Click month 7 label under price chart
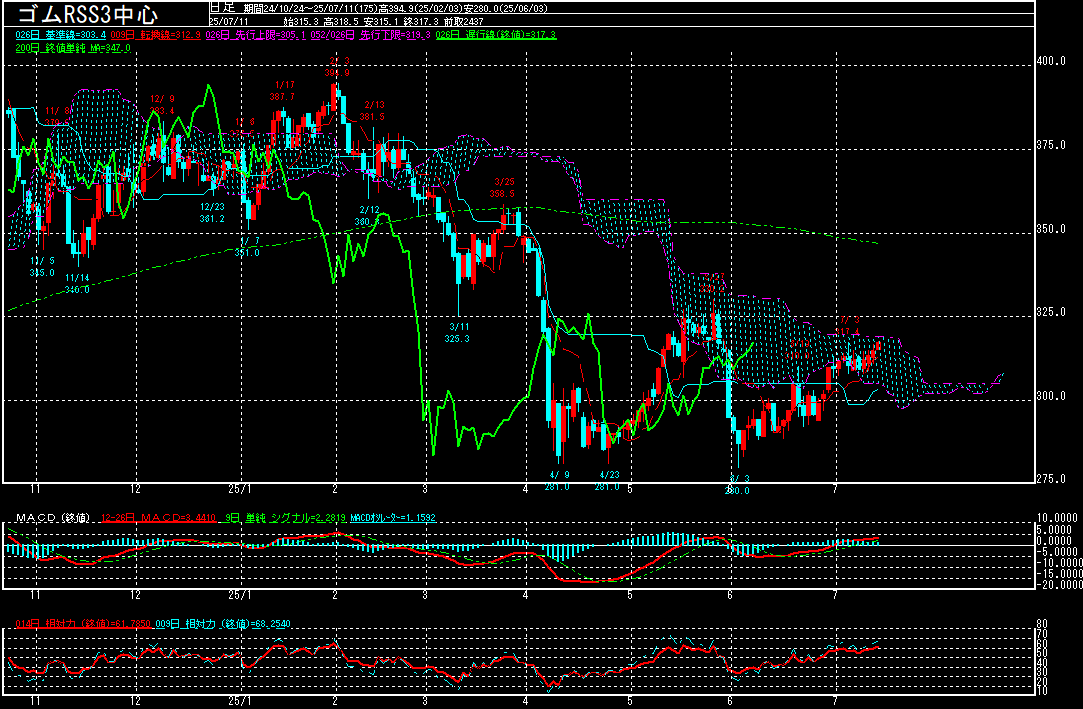This screenshot has height=709, width=1083. click(x=835, y=489)
